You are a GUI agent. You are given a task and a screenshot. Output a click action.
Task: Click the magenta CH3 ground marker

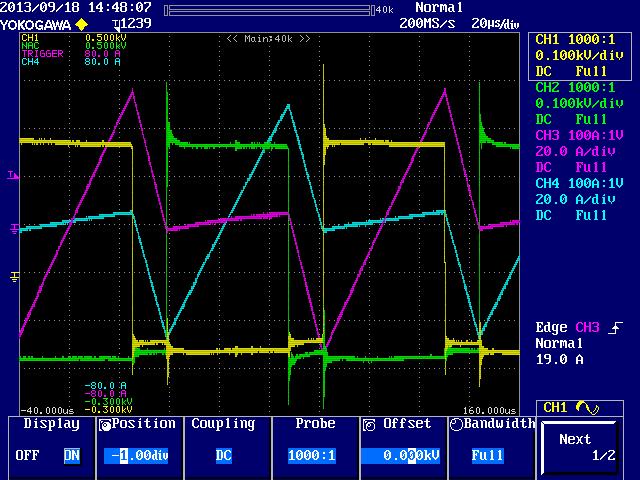(x=14, y=229)
